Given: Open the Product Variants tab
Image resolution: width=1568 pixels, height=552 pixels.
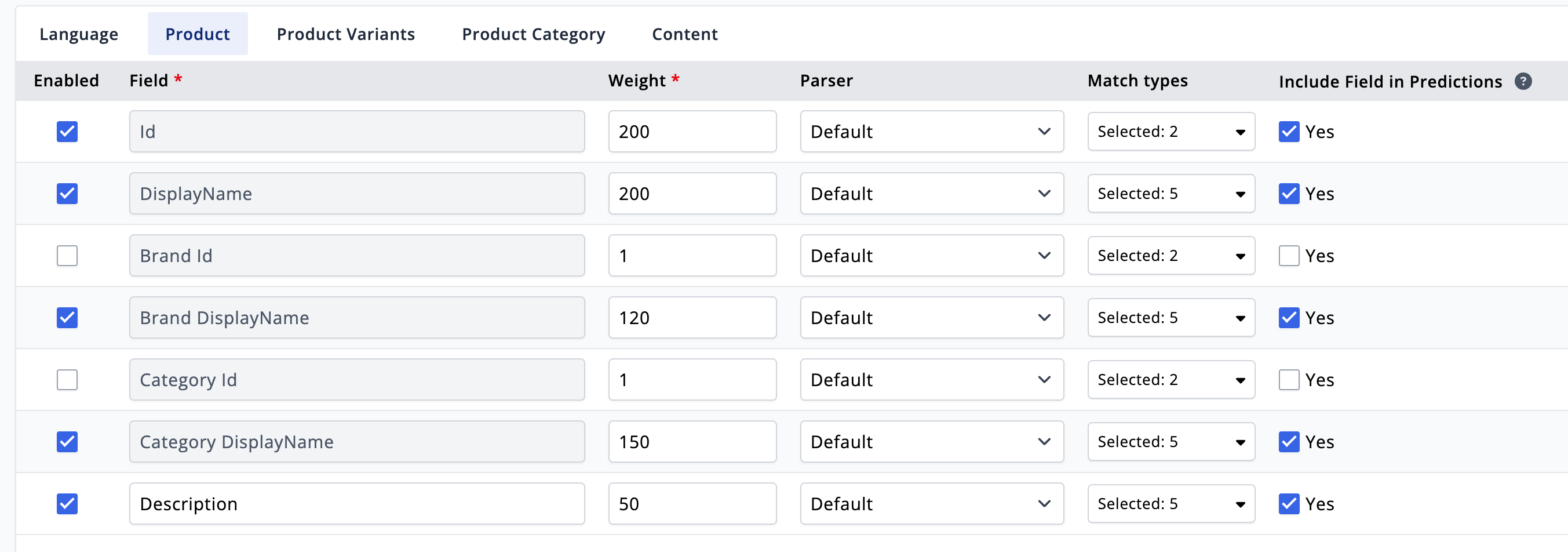Looking at the screenshot, I should pyautogui.click(x=346, y=34).
